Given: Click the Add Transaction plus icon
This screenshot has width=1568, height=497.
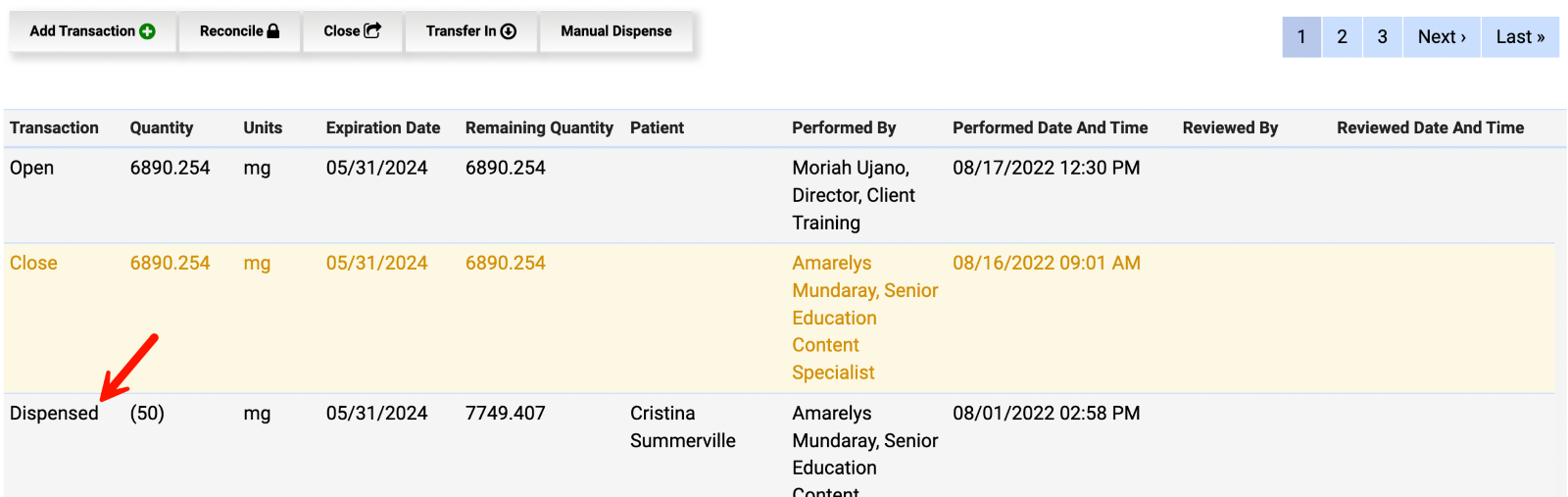Looking at the screenshot, I should (147, 31).
